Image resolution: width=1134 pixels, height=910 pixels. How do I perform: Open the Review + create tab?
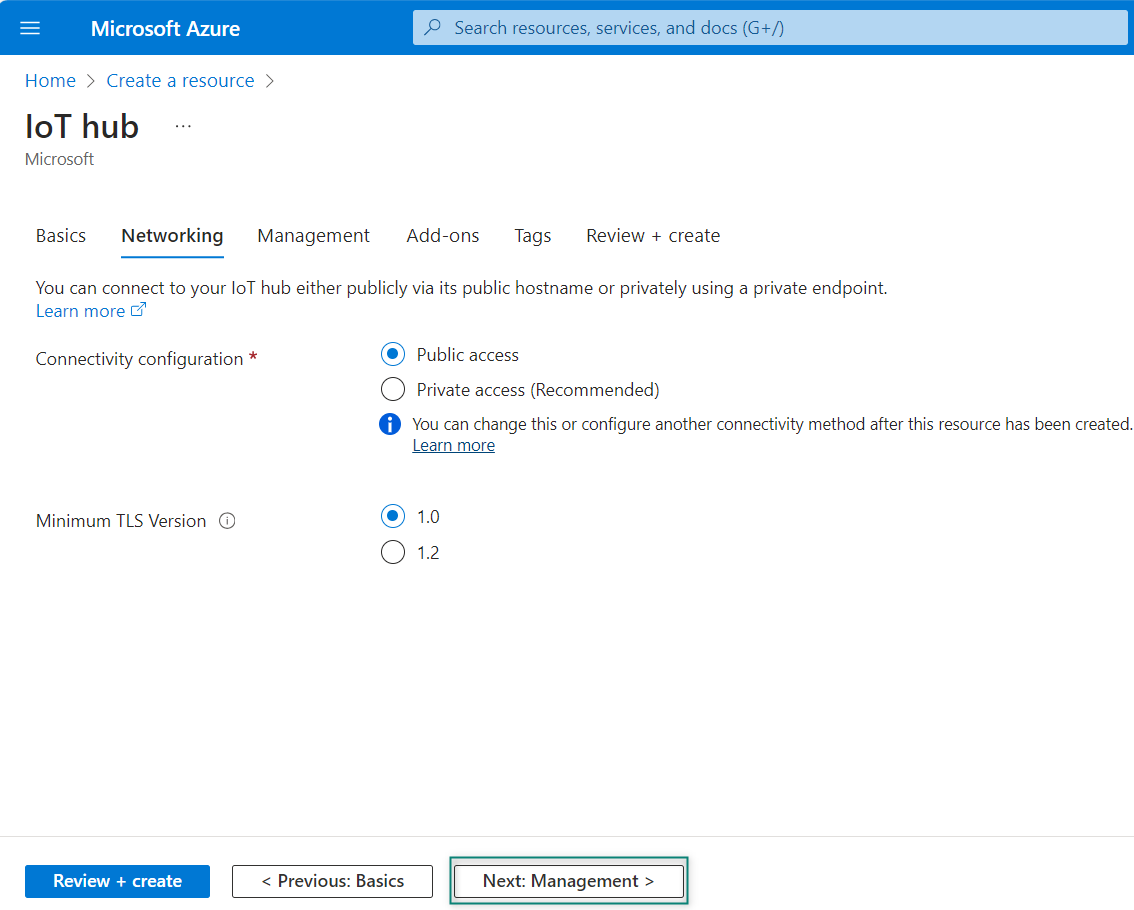pos(653,236)
